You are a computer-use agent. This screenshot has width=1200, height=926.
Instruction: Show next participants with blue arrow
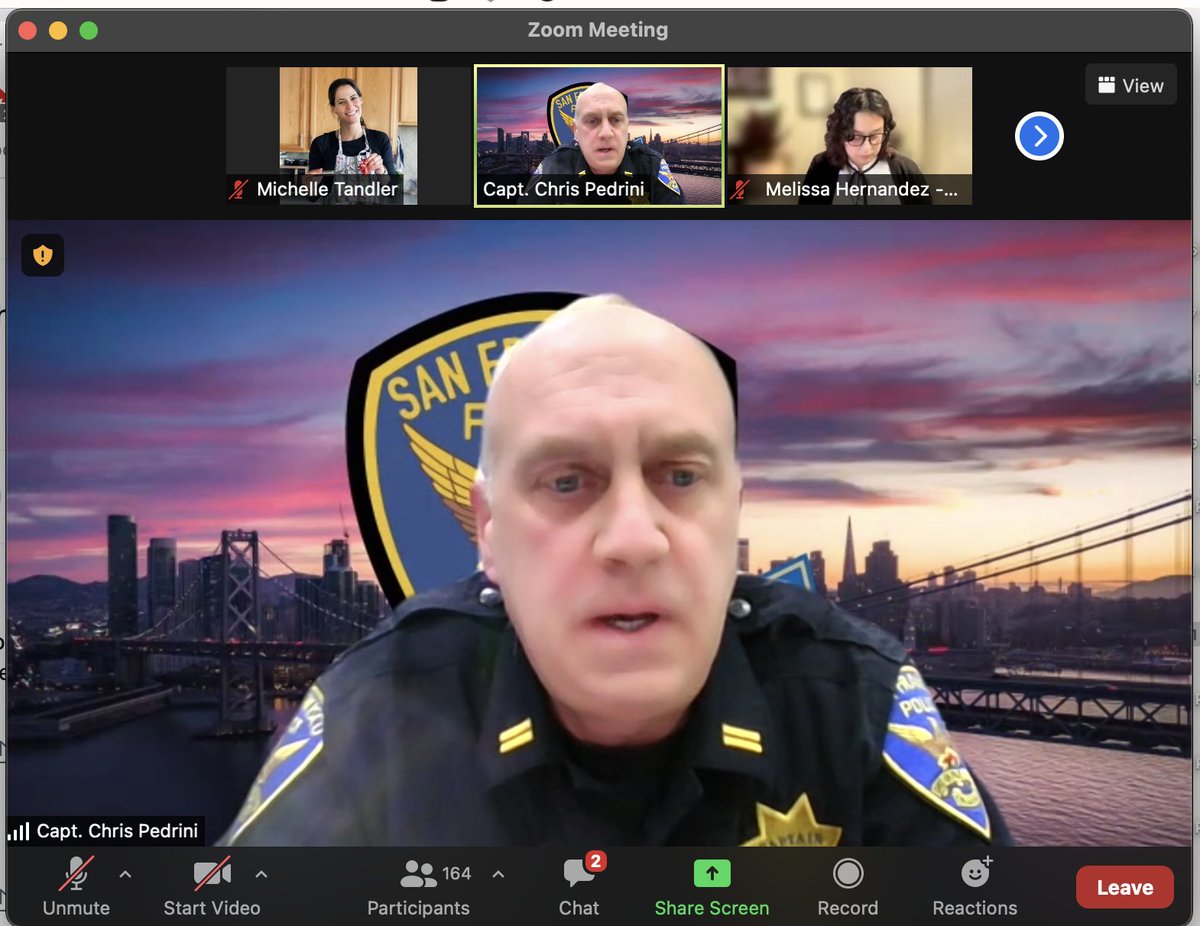point(1039,136)
